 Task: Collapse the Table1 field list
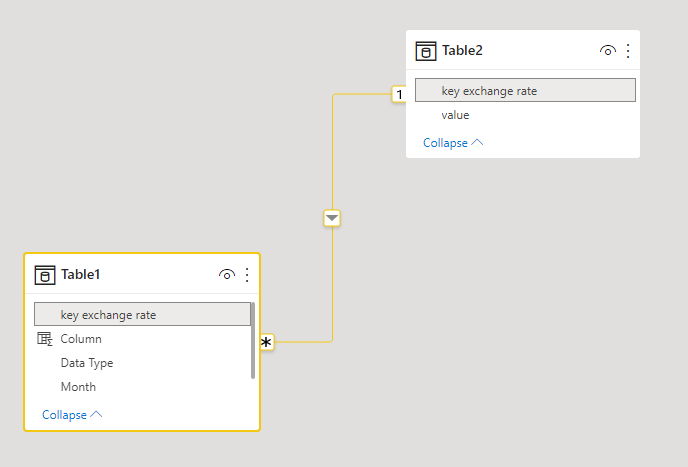coord(72,415)
